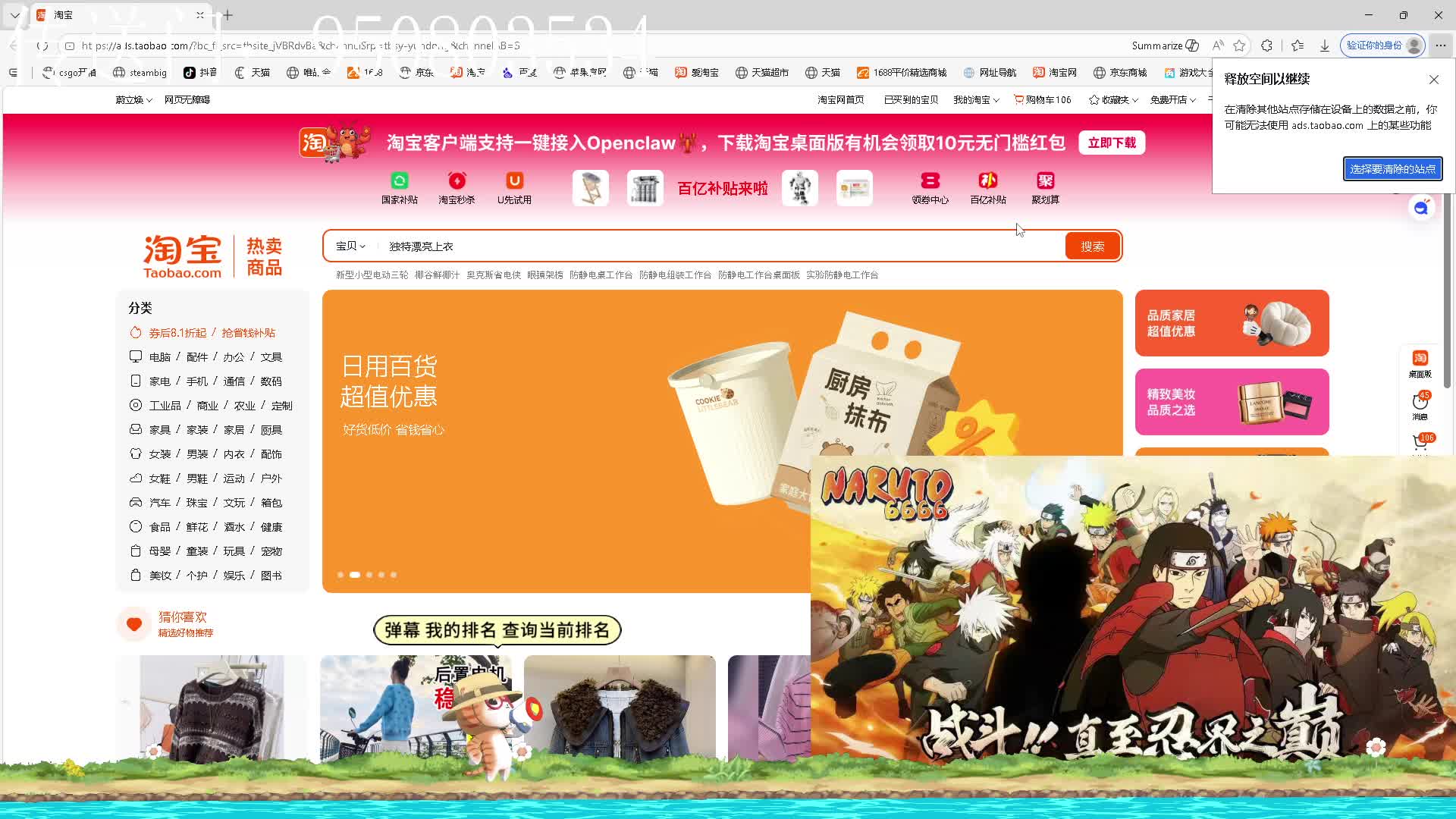Click 选择要清除的站点 in popup
The width and height of the screenshot is (1456, 819).
[x=1393, y=169]
